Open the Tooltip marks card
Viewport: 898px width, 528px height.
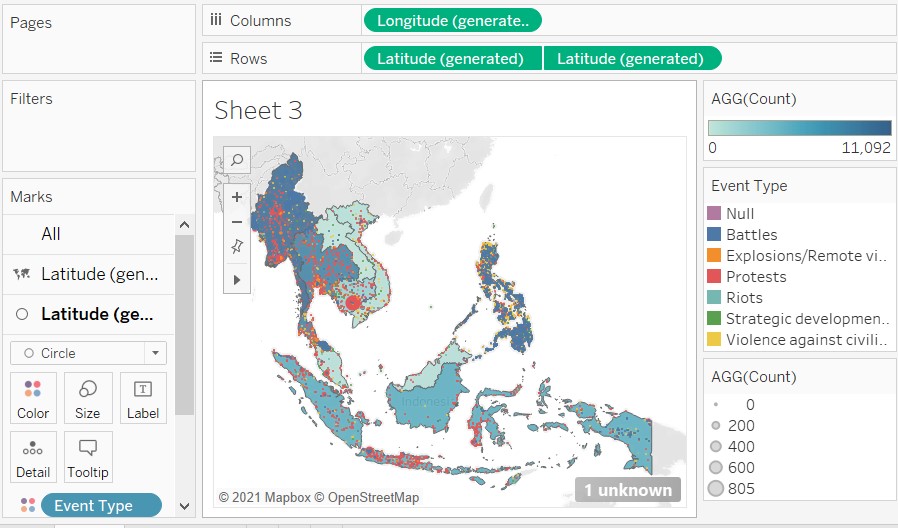88,456
